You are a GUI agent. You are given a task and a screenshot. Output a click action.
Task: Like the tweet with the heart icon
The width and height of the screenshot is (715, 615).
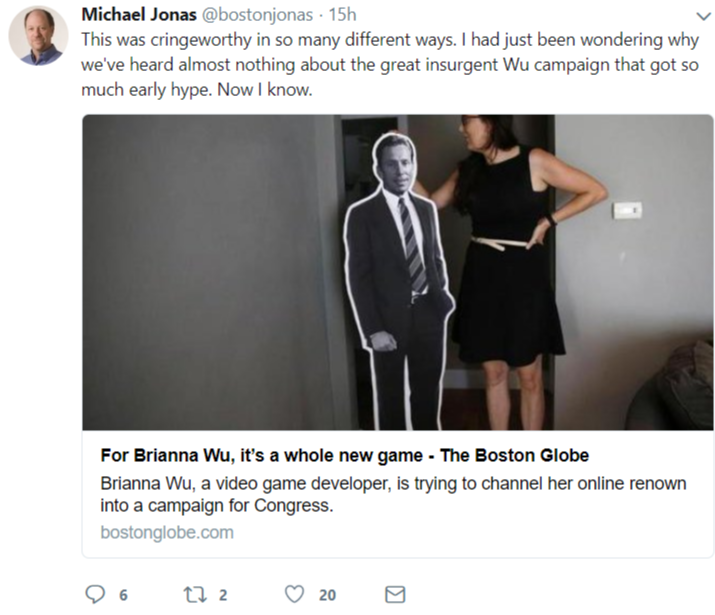pyautogui.click(x=294, y=594)
